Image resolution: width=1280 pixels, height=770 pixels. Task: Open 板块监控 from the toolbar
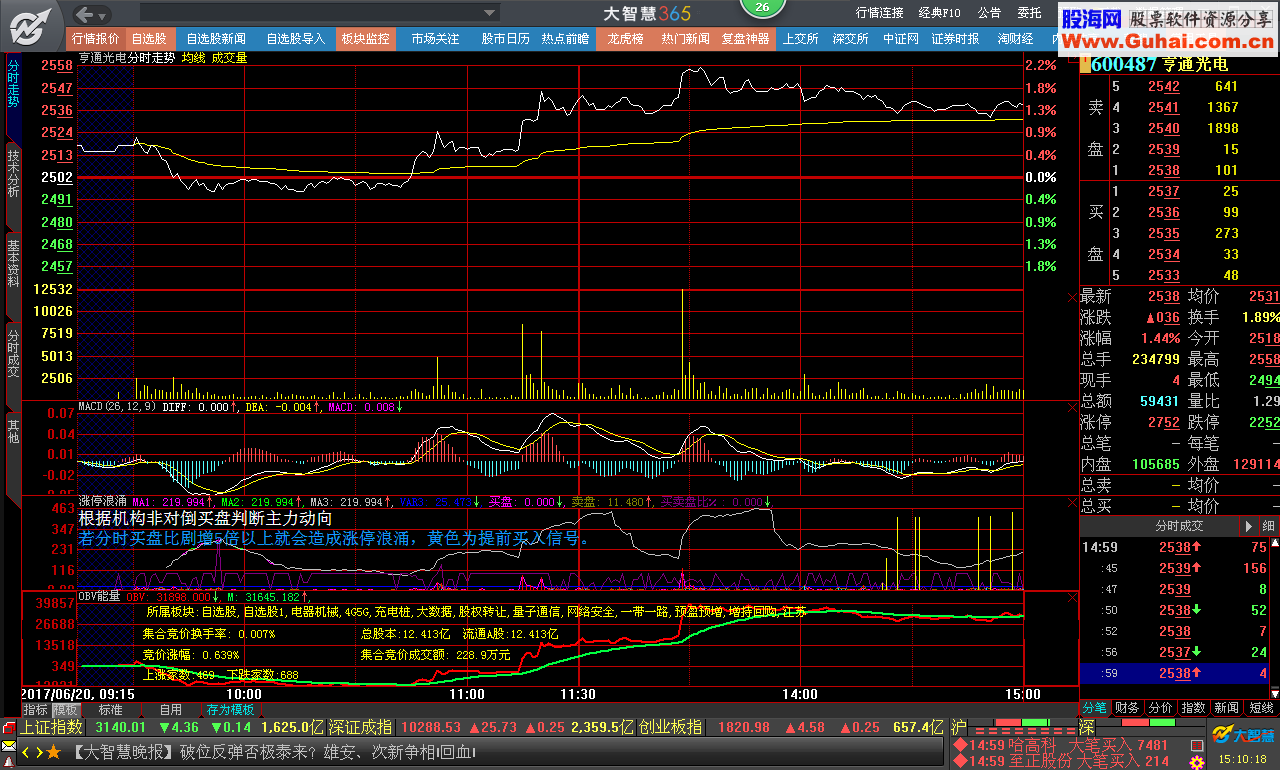coord(365,39)
